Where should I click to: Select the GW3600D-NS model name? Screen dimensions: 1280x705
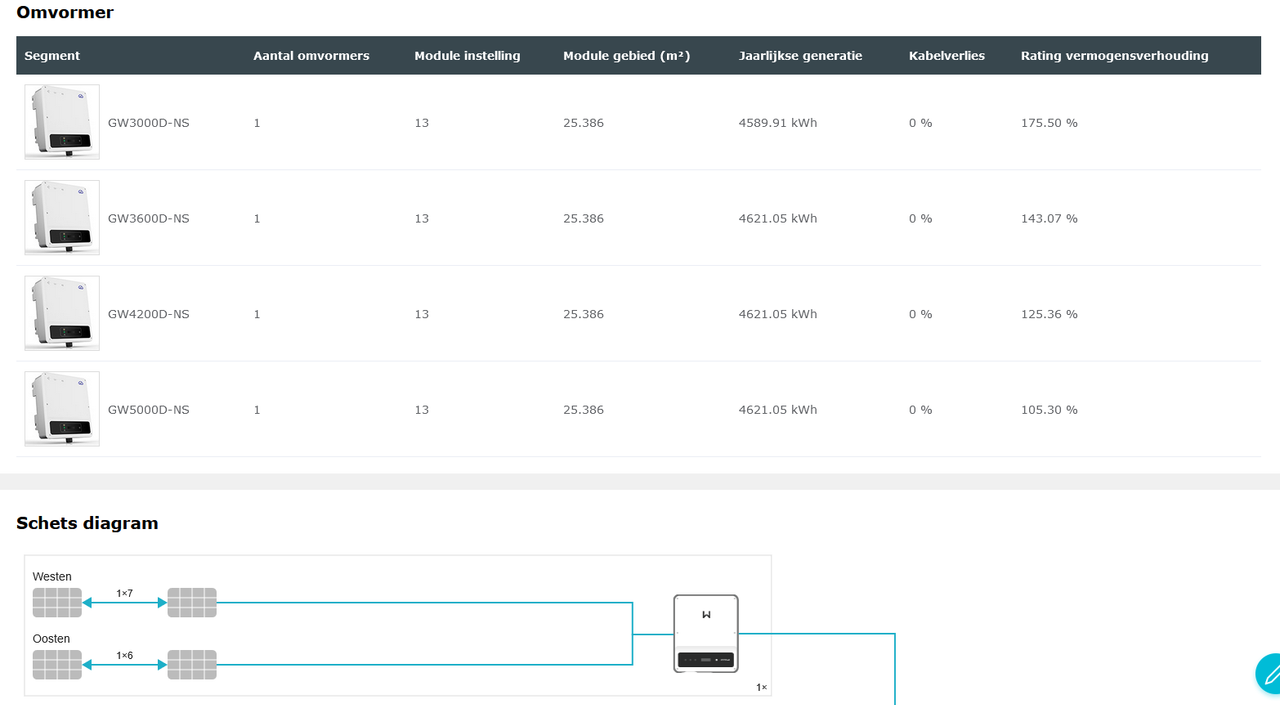tap(148, 218)
